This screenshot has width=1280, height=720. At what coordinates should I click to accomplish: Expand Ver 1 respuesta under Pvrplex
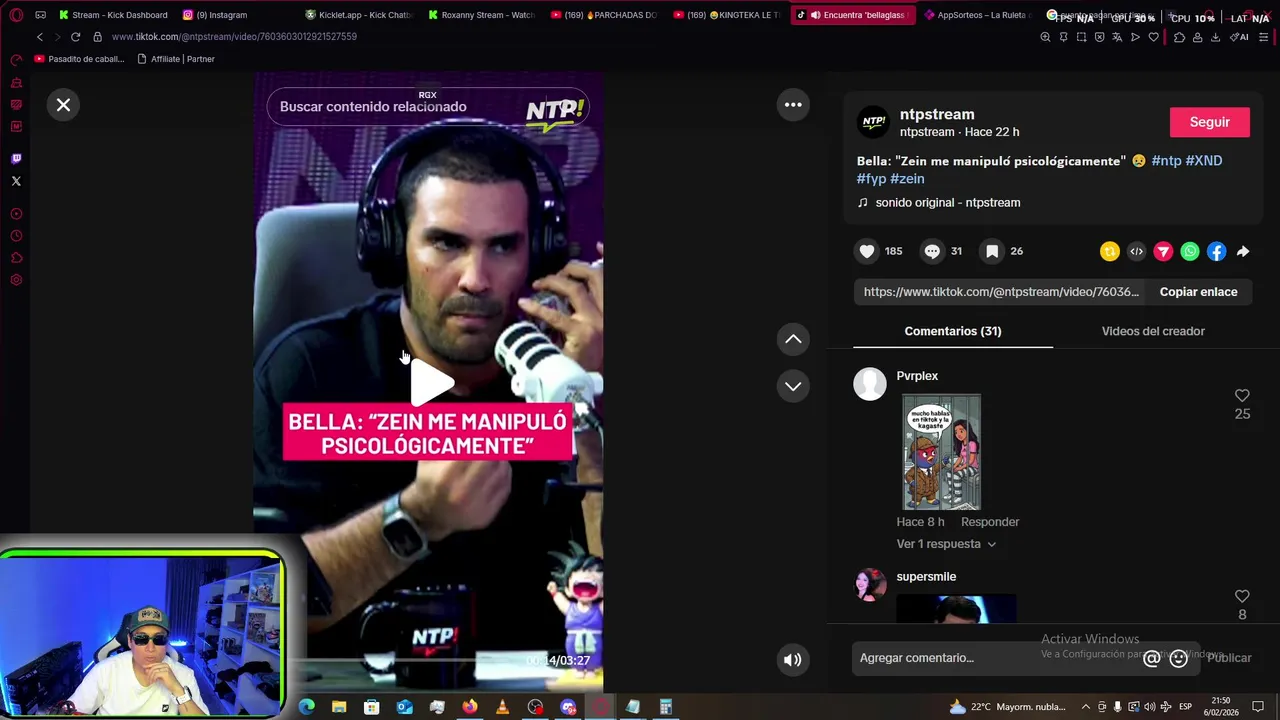click(x=946, y=544)
